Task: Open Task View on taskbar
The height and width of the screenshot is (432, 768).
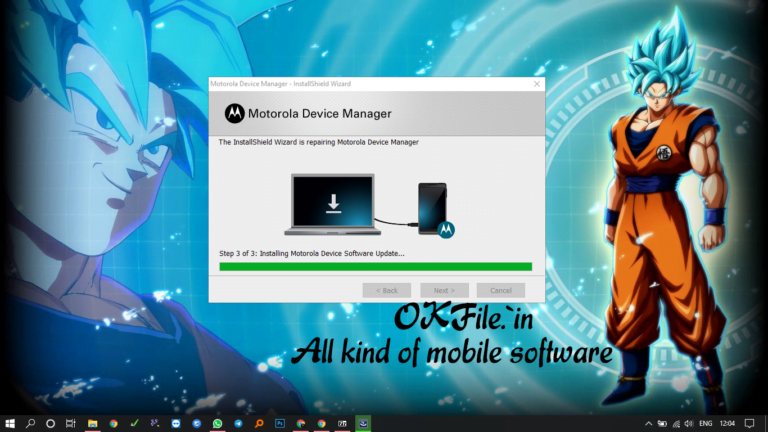Action: (71, 423)
